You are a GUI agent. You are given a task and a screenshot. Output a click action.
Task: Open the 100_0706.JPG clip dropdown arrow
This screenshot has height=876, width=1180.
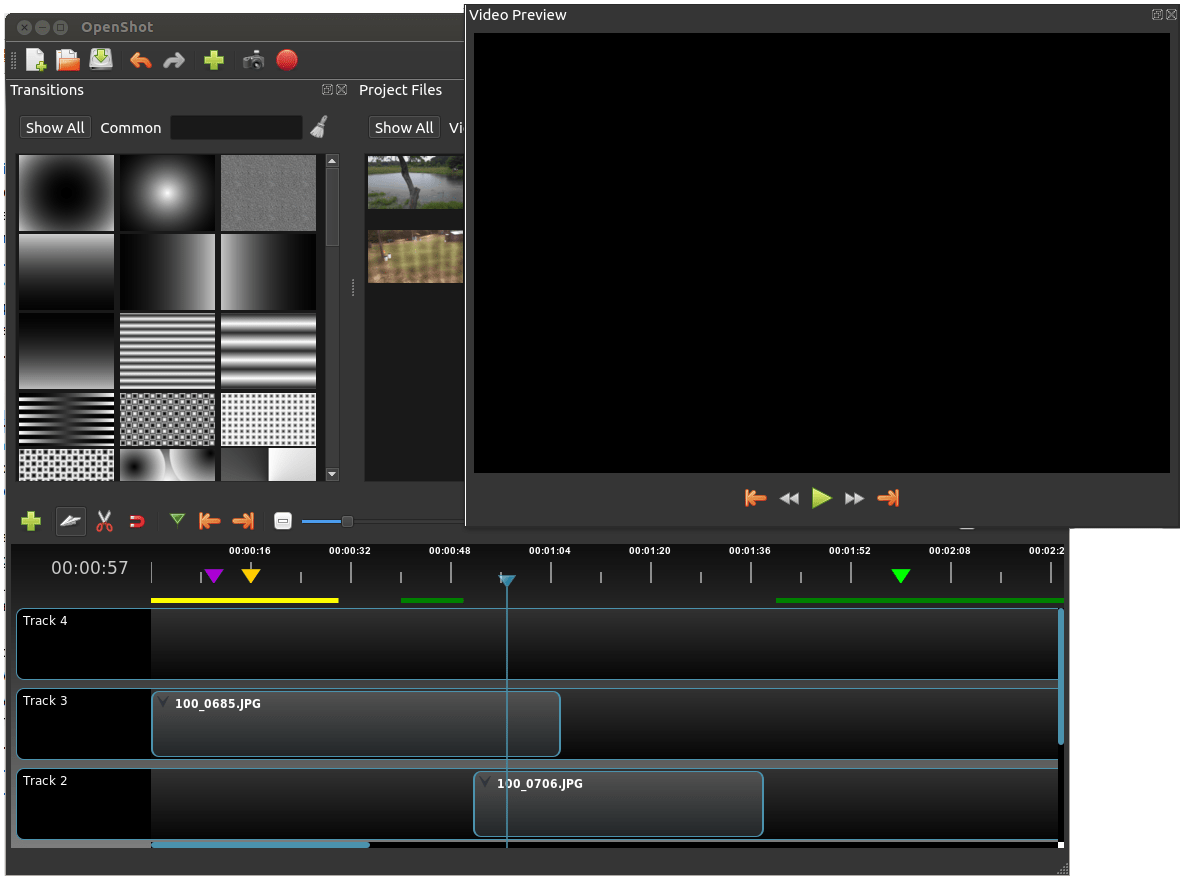tap(485, 782)
